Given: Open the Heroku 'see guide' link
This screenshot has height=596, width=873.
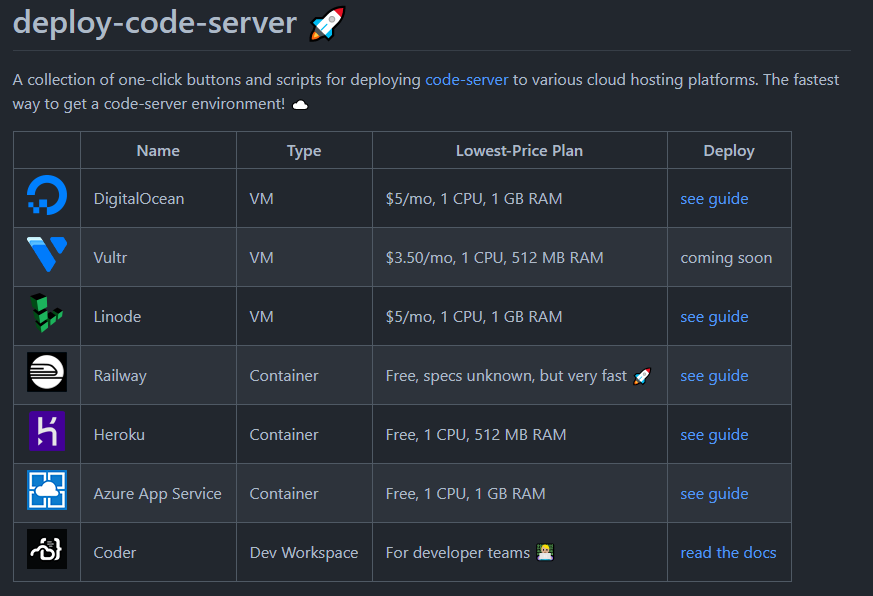Looking at the screenshot, I should [714, 435].
